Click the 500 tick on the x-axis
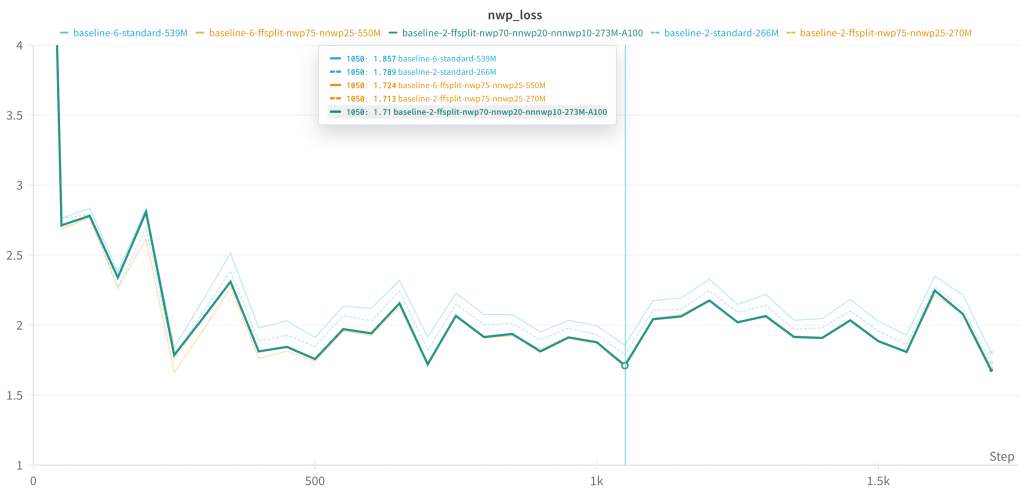The image size is (1023, 497). click(x=315, y=480)
